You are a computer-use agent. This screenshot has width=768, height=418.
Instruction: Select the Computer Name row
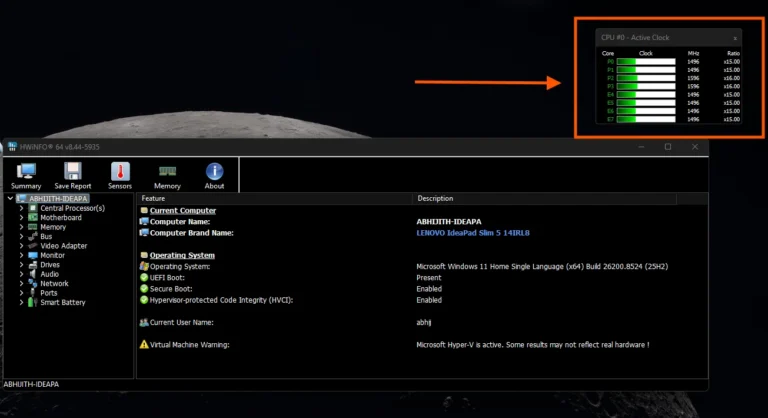pyautogui.click(x=422, y=221)
